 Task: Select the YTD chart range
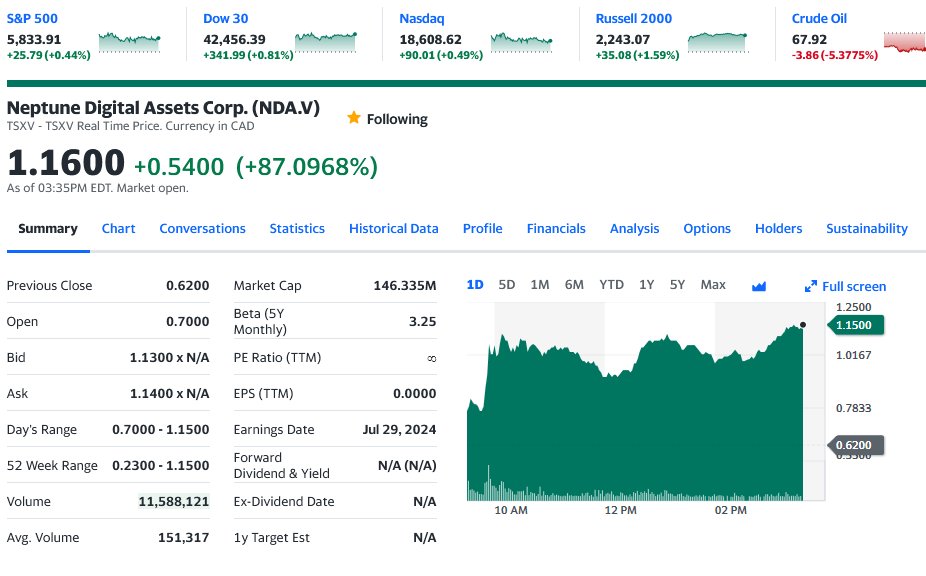tap(611, 285)
